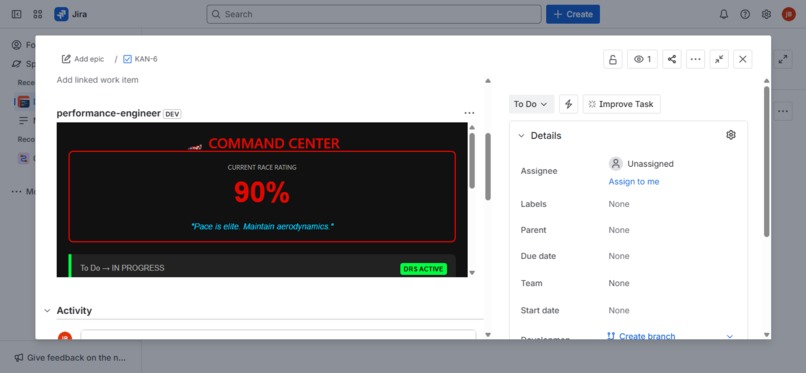The height and width of the screenshot is (373, 806).
Task: Open the notifications bell
Action: point(724,14)
